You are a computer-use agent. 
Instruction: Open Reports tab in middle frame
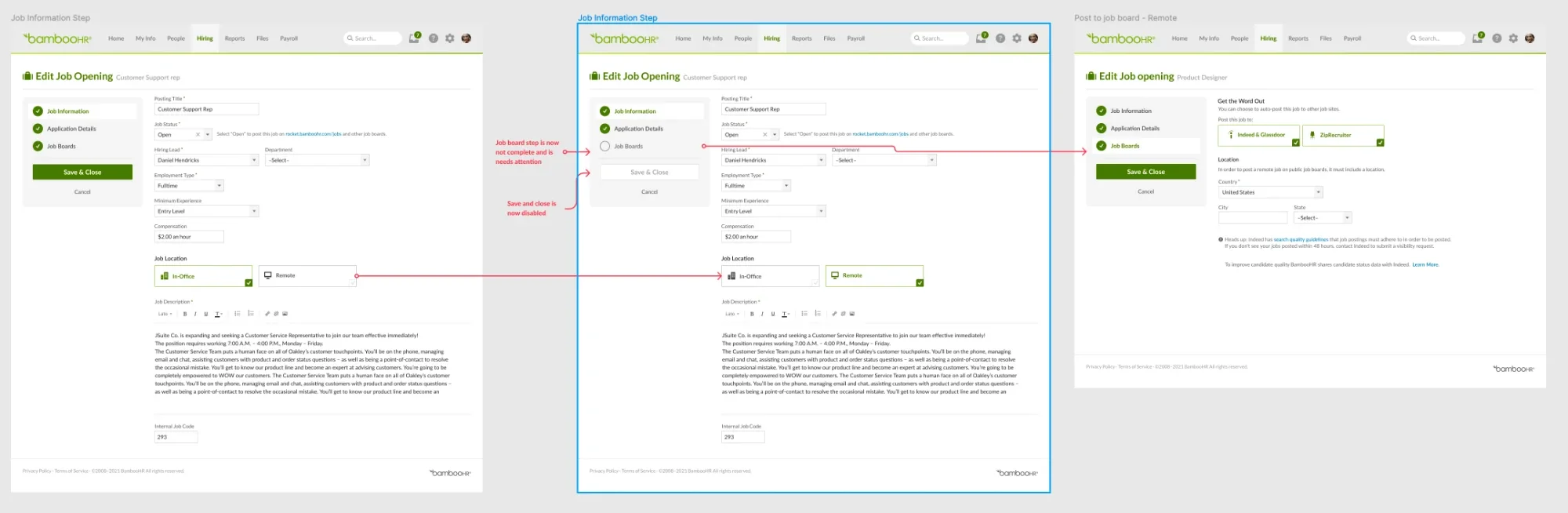point(802,38)
